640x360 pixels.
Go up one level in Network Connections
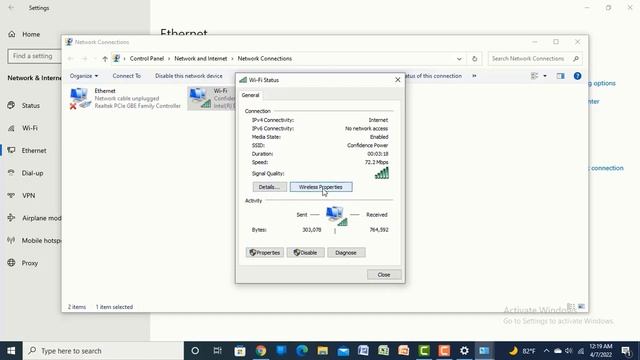click(105, 59)
